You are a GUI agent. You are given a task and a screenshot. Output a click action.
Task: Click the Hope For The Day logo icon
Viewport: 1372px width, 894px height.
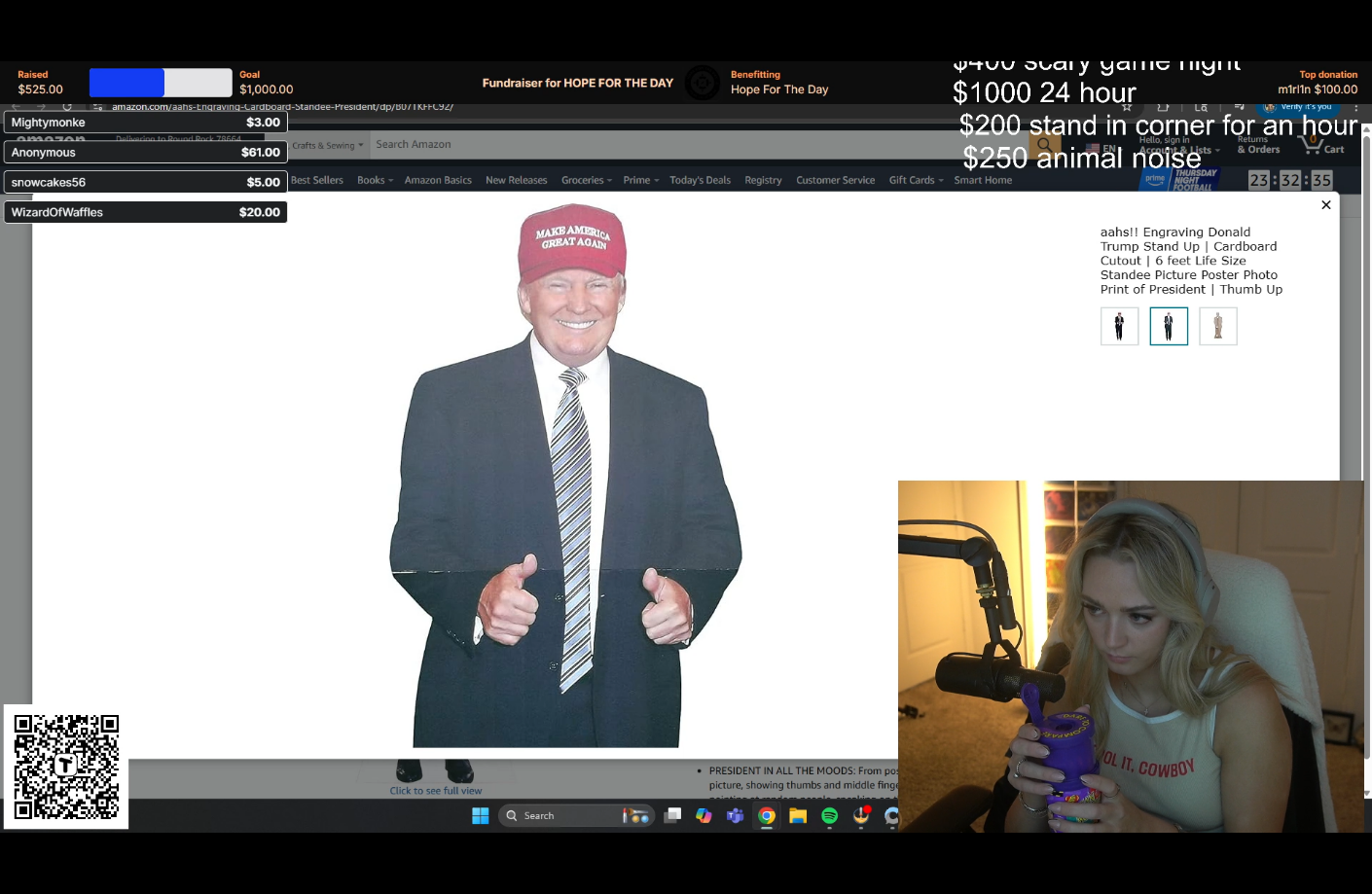tap(703, 83)
